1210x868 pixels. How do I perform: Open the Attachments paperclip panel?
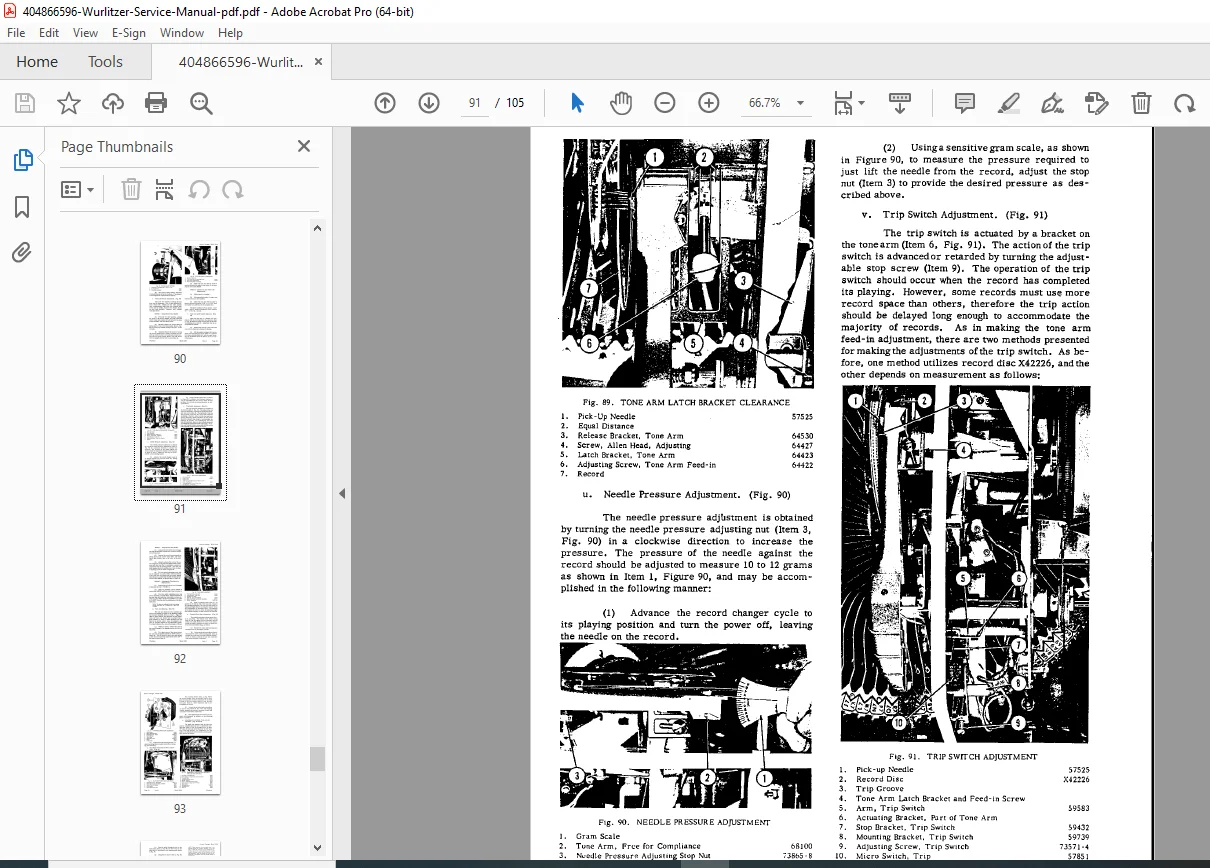(x=22, y=252)
